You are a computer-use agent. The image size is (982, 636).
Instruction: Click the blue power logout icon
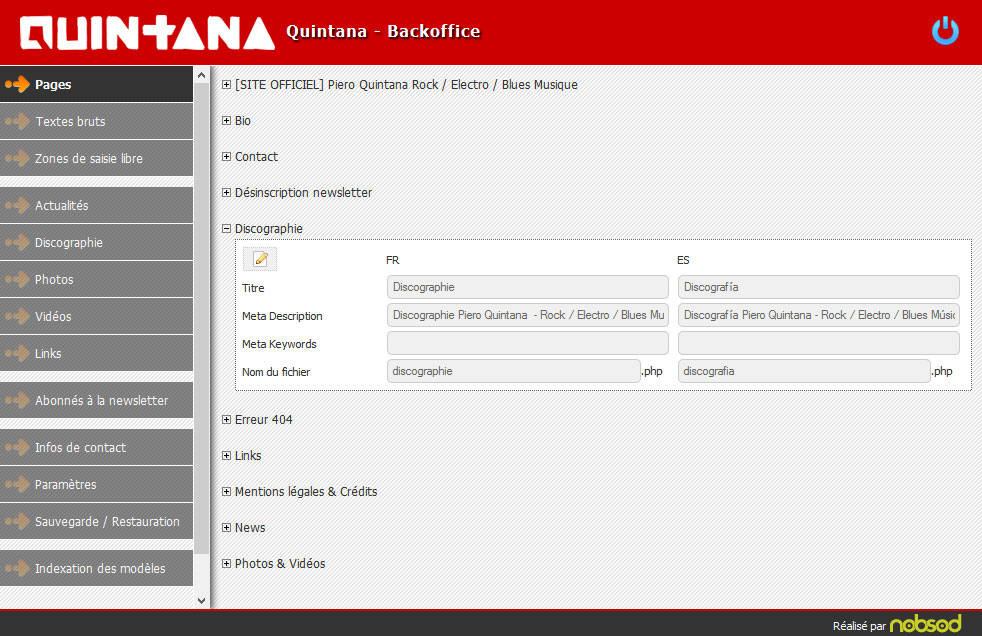(945, 31)
